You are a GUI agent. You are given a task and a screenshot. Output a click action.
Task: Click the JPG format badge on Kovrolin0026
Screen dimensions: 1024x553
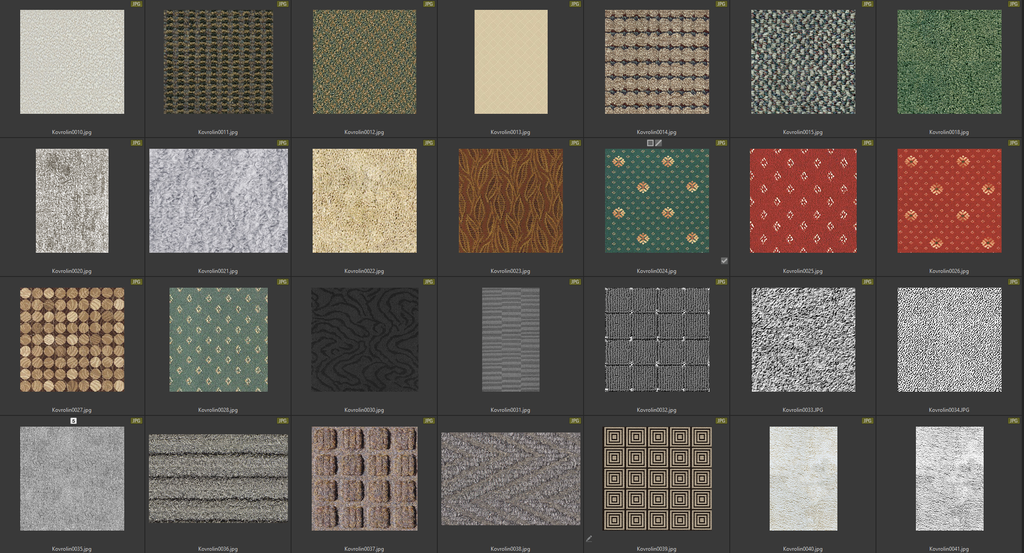pyautogui.click(x=1014, y=143)
